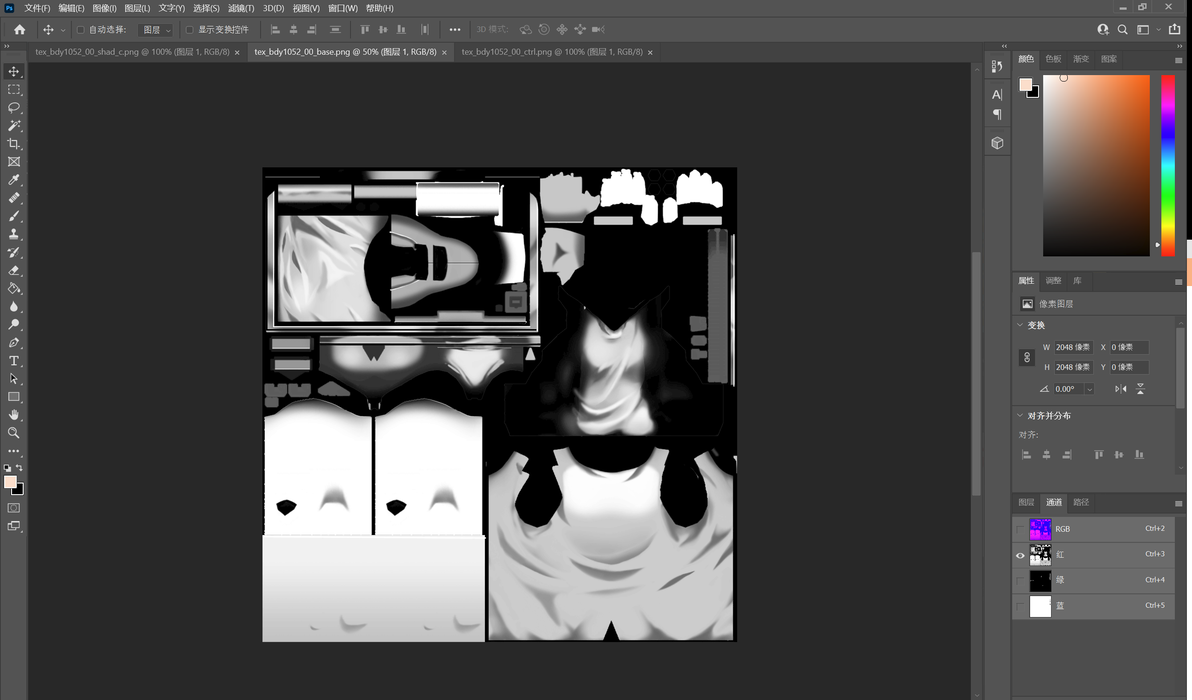Enable the 自动选择 checkbox
The width and height of the screenshot is (1192, 700).
click(x=81, y=30)
